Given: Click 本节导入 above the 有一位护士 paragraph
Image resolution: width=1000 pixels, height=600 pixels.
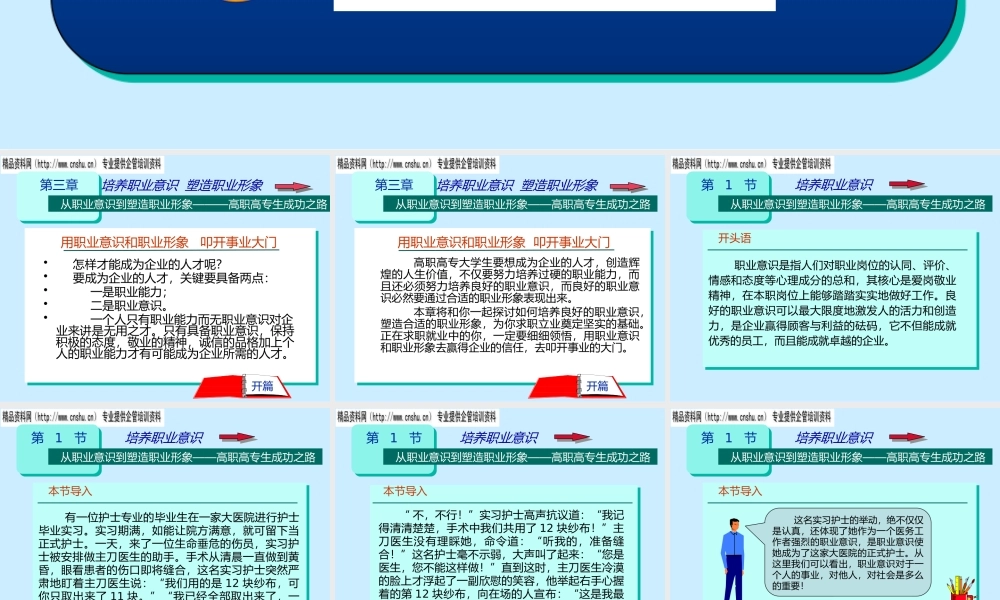Looking at the screenshot, I should pyautogui.click(x=70, y=491).
